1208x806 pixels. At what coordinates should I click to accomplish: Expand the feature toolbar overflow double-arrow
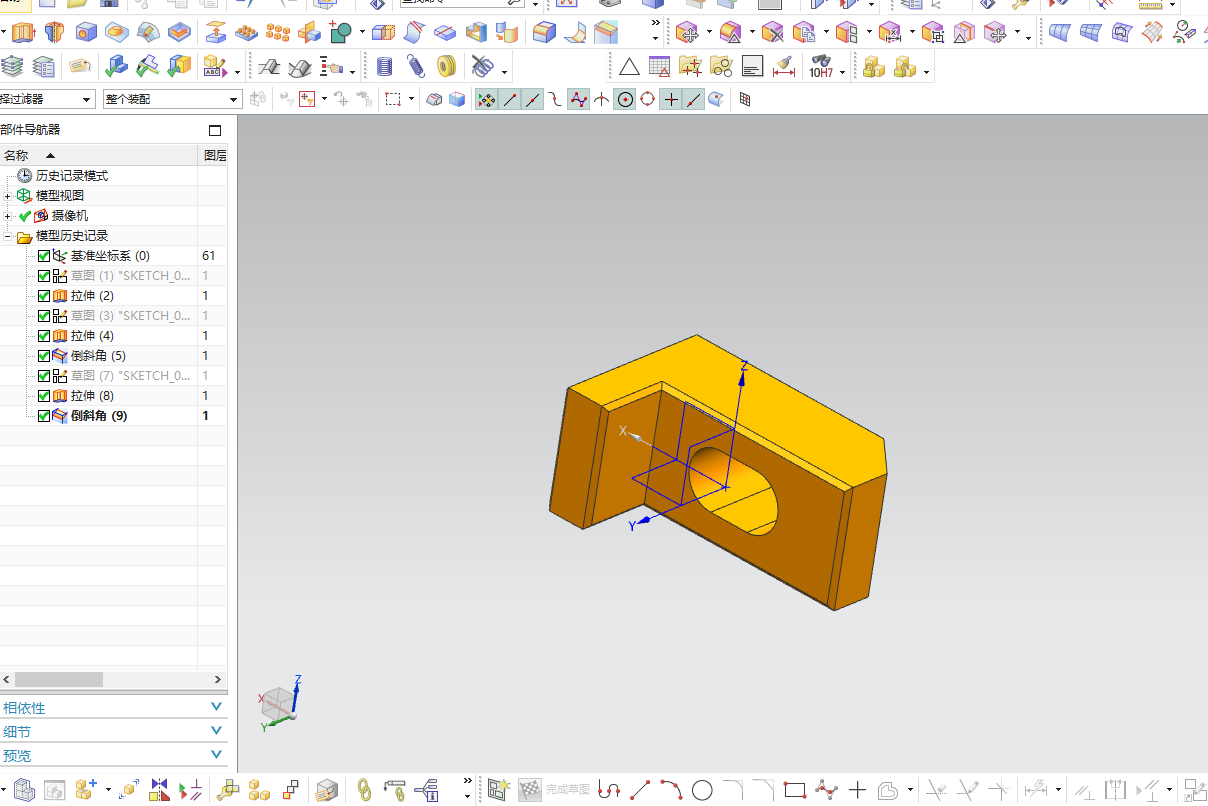coord(655,24)
